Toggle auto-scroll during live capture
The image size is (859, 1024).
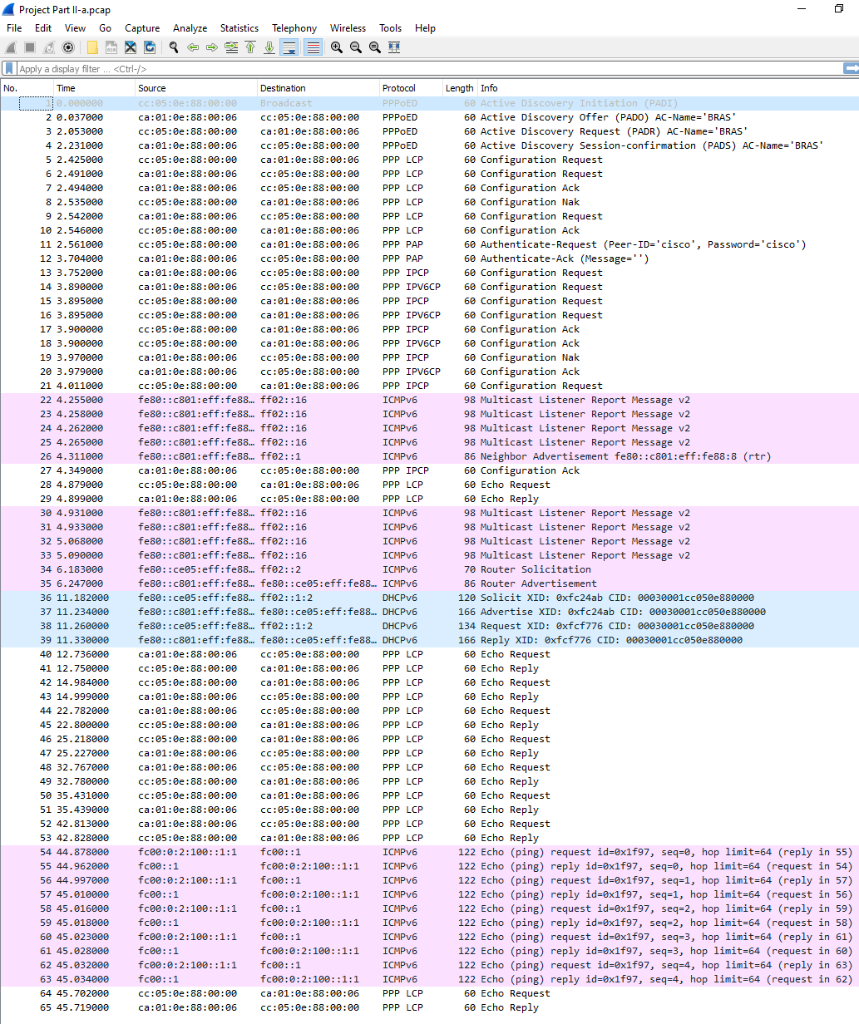tap(291, 46)
